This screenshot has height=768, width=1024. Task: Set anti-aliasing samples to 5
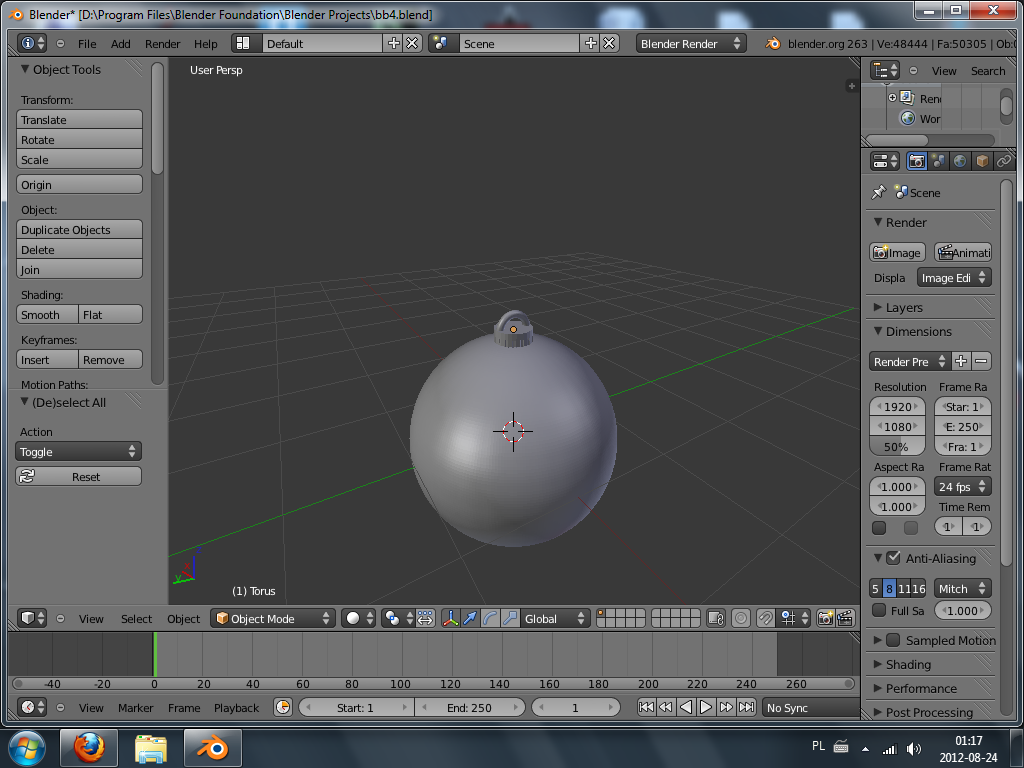[x=876, y=588]
